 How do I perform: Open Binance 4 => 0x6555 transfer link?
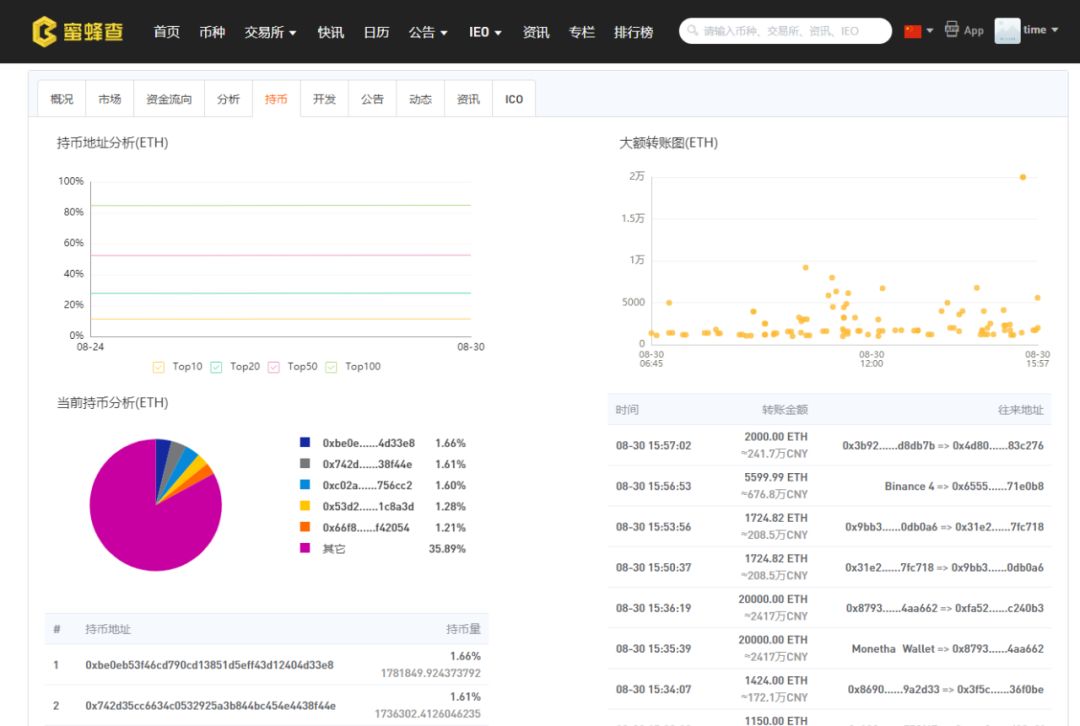click(964, 486)
